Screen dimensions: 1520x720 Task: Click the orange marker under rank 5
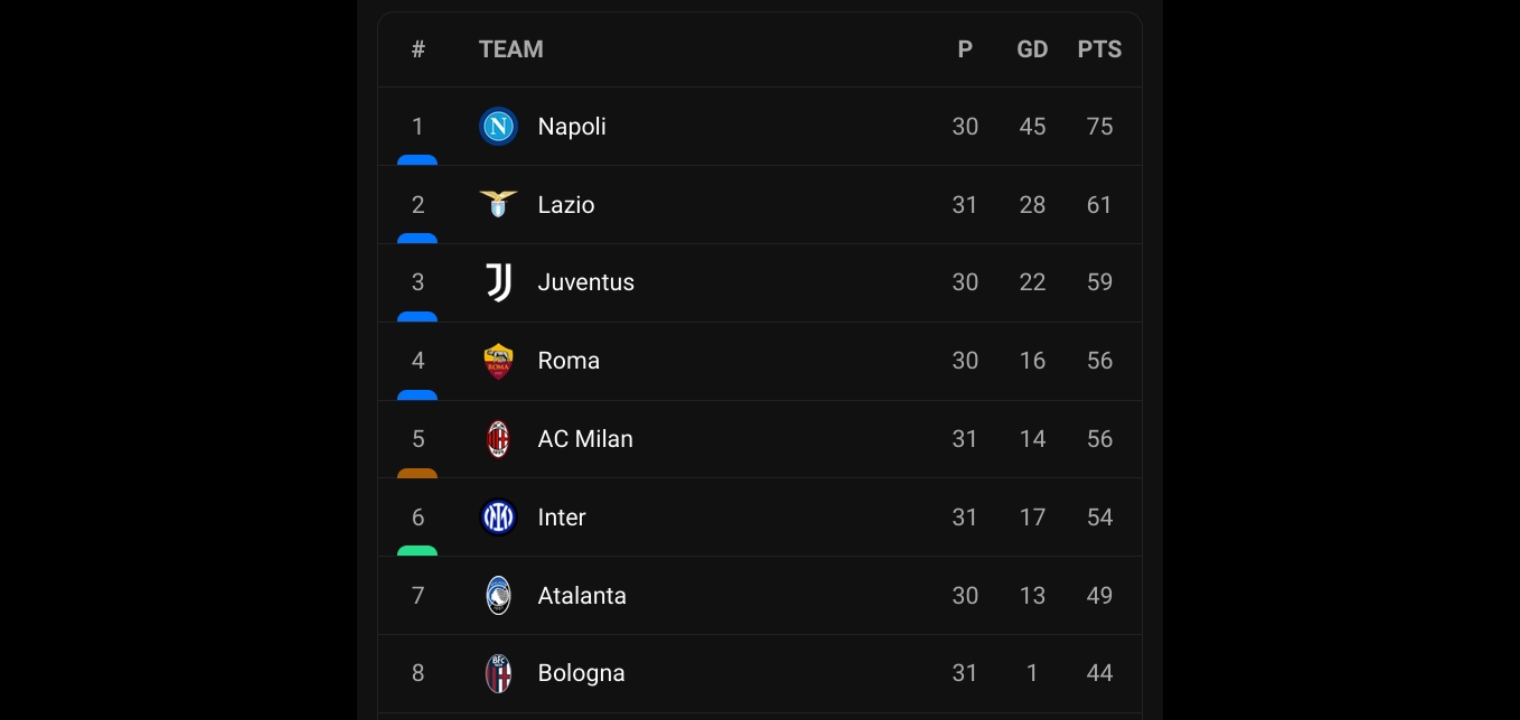pos(417,473)
